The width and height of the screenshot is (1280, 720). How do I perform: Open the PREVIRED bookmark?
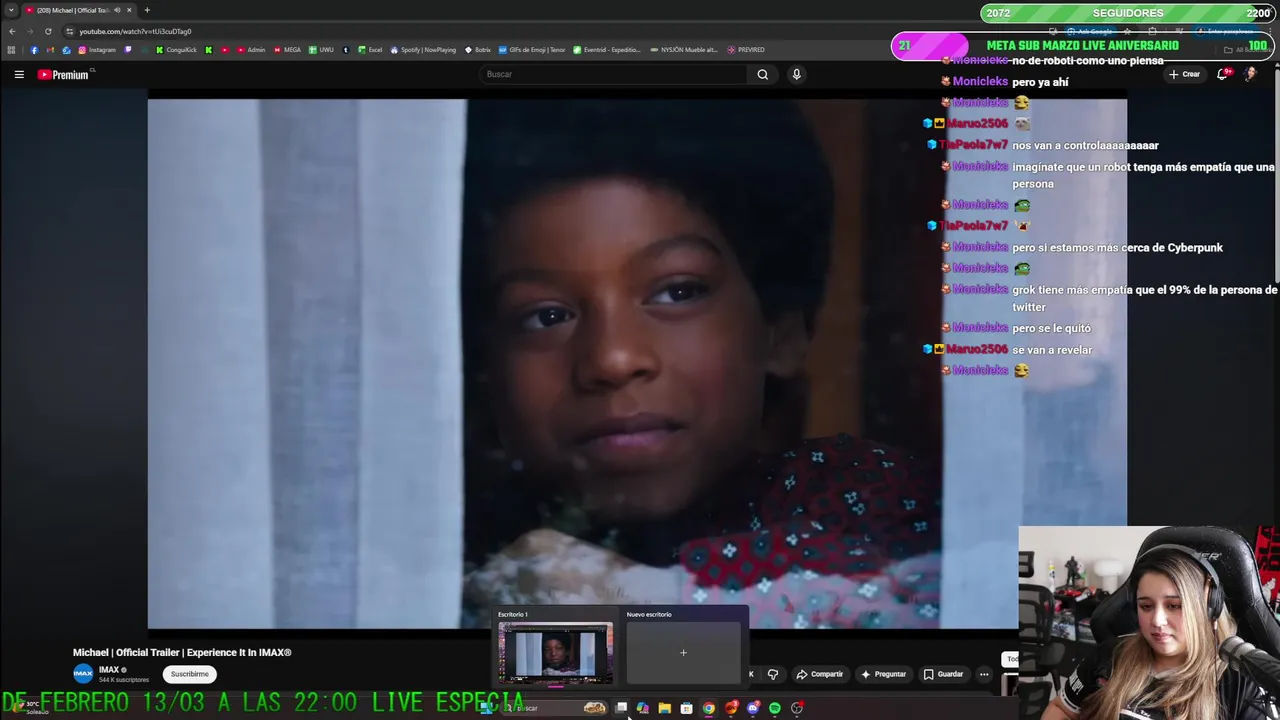746,50
